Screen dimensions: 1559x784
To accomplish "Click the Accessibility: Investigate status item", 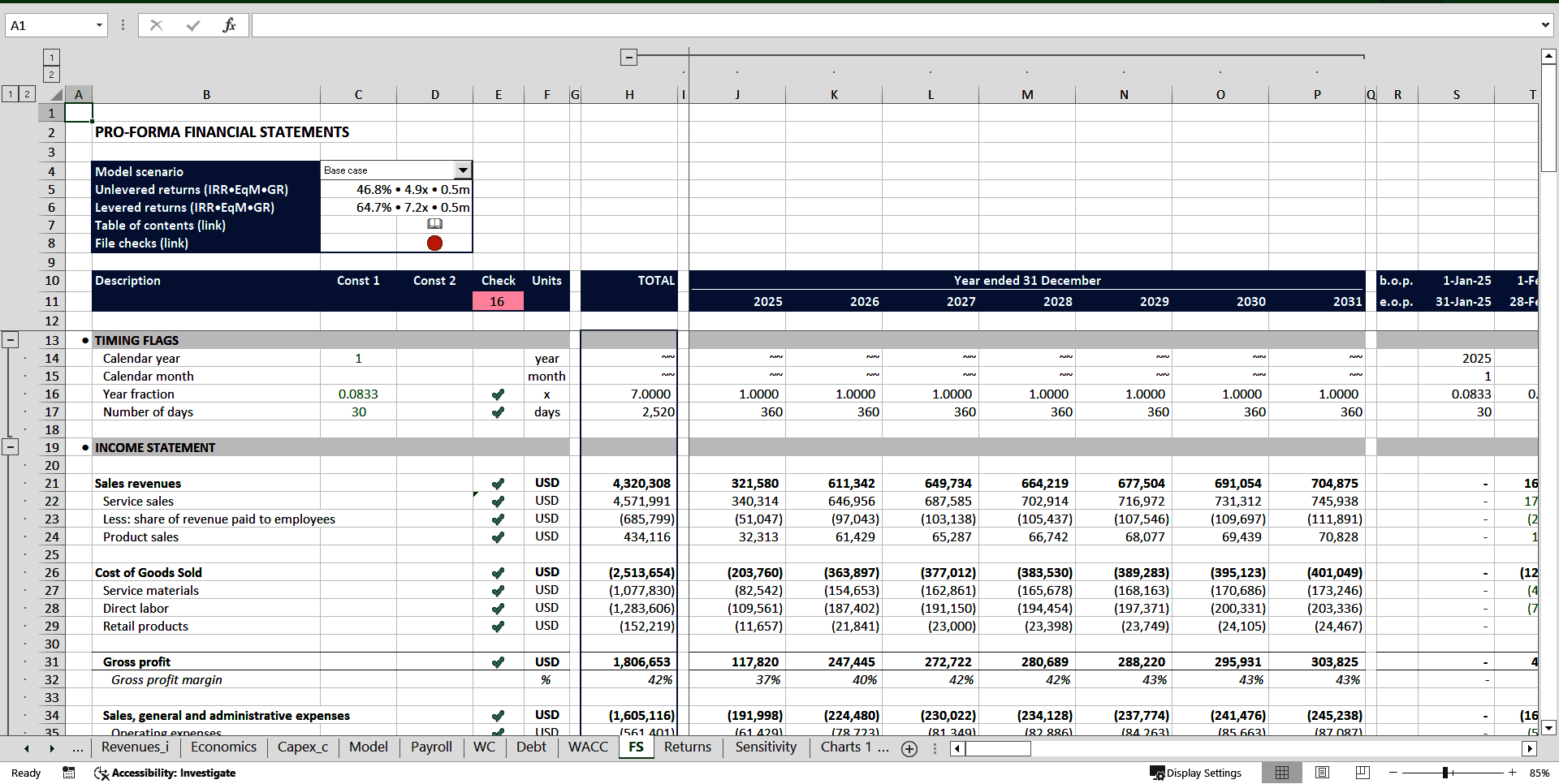I will tap(165, 773).
